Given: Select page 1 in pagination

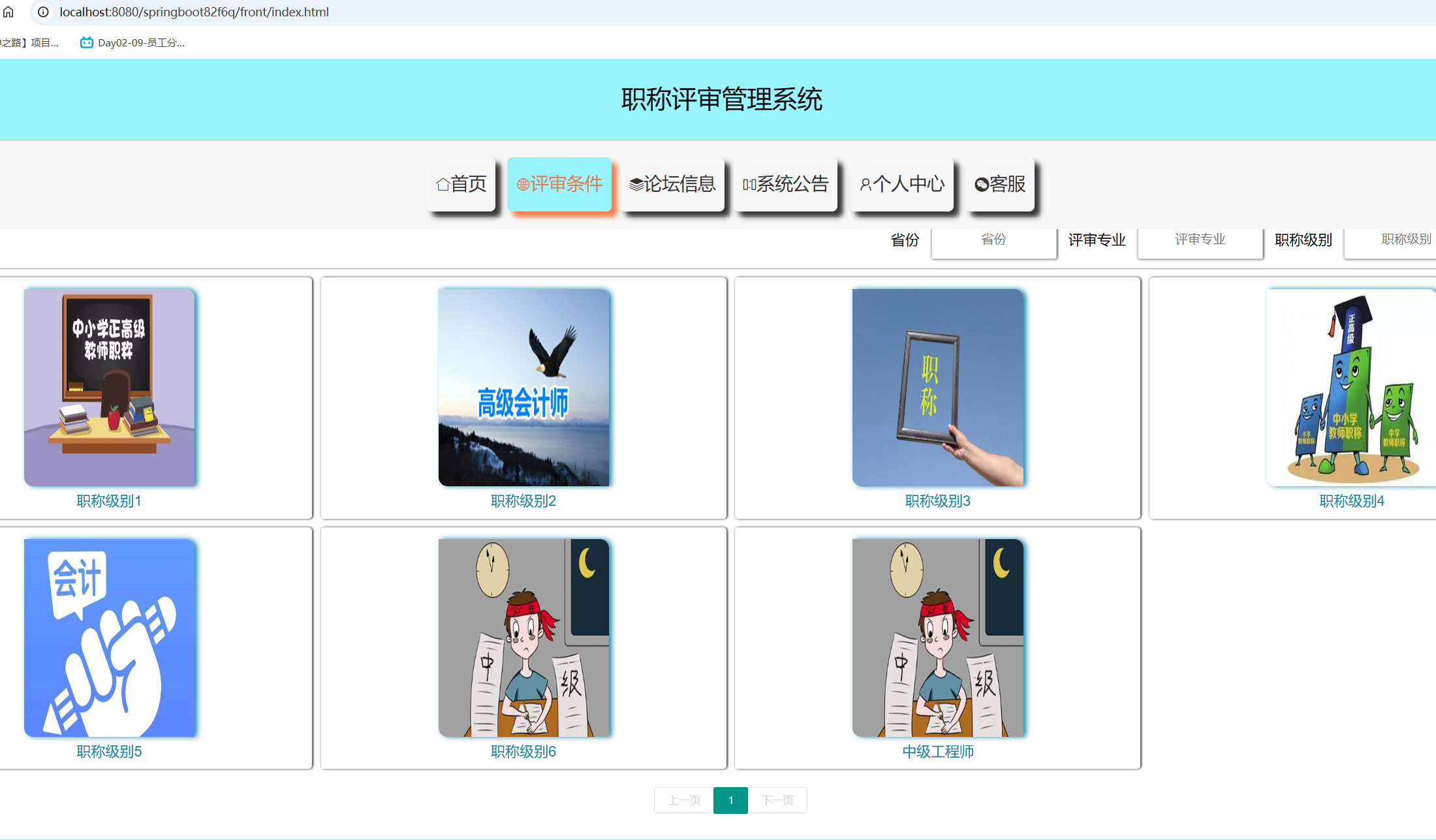Looking at the screenshot, I should pos(730,800).
